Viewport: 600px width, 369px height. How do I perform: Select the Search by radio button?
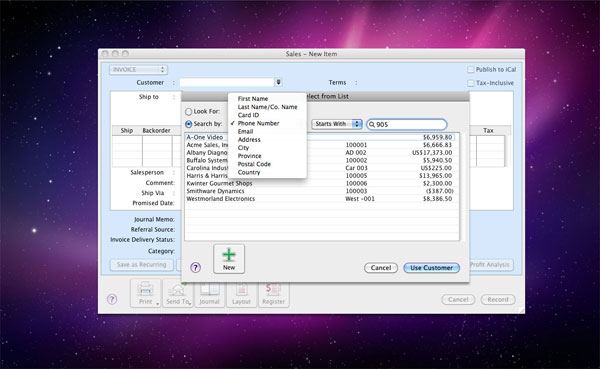(189, 124)
